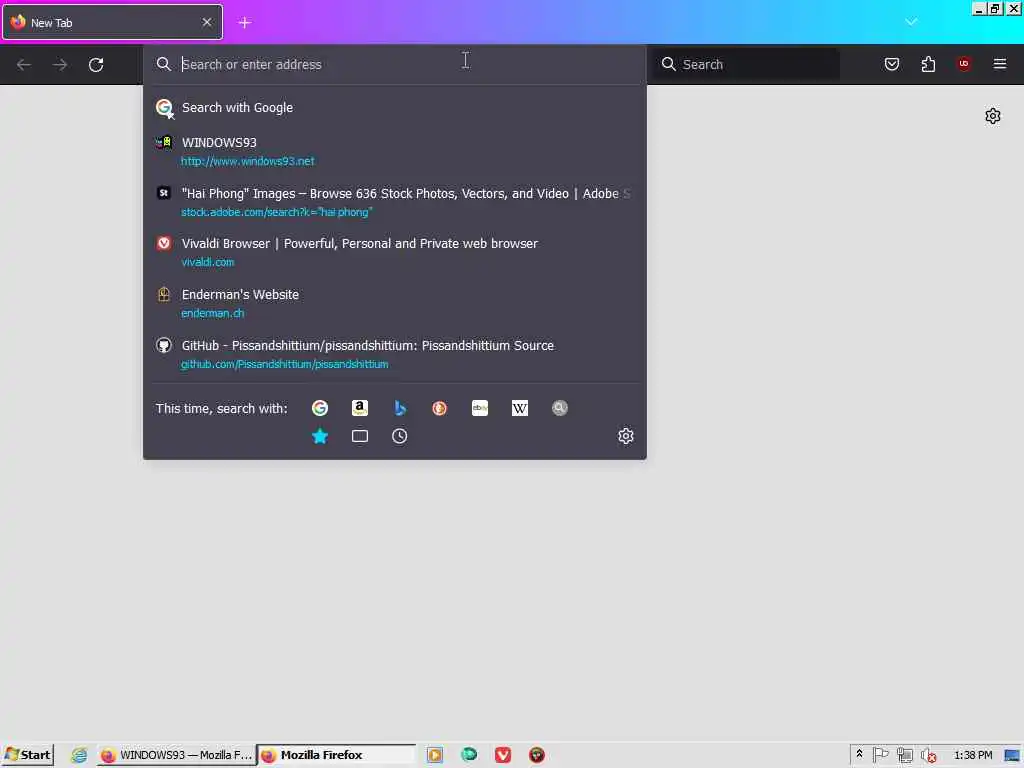The image size is (1024, 768).
Task: Click the network tray icon
Action: (904, 755)
